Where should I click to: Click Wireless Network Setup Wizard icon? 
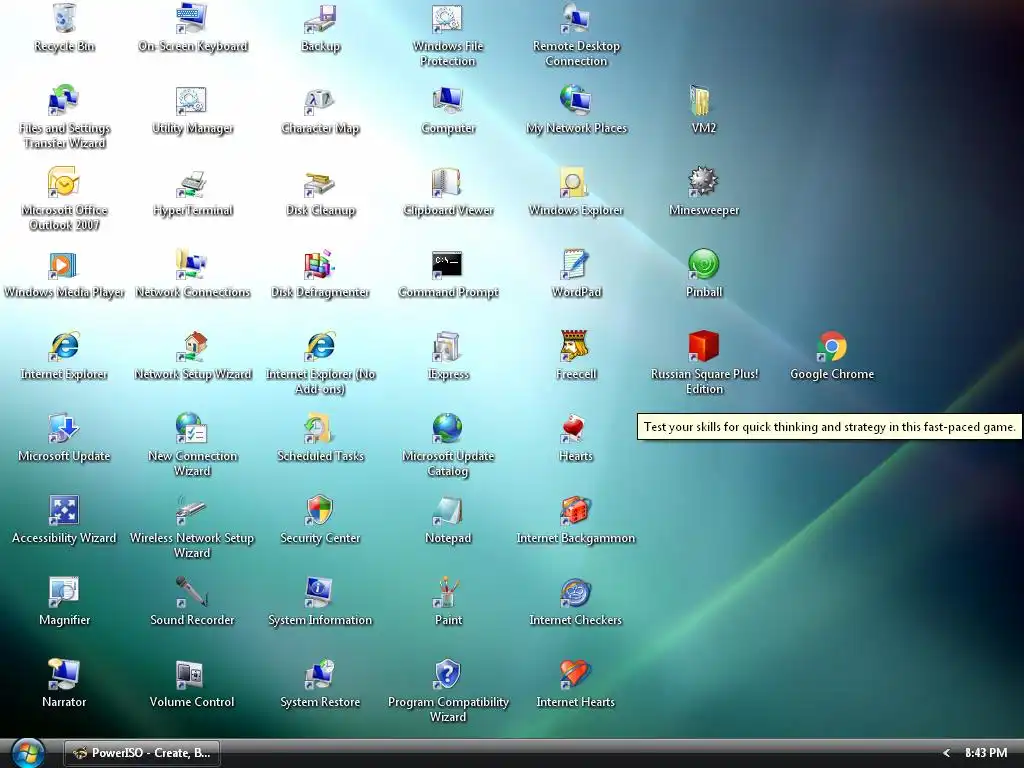tap(192, 509)
